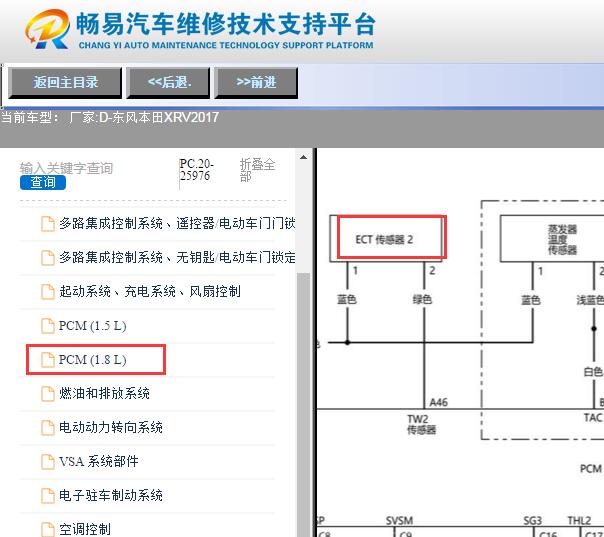Click document icon beside 电动动力转向系统
The width and height of the screenshot is (604, 537).
click(x=48, y=427)
